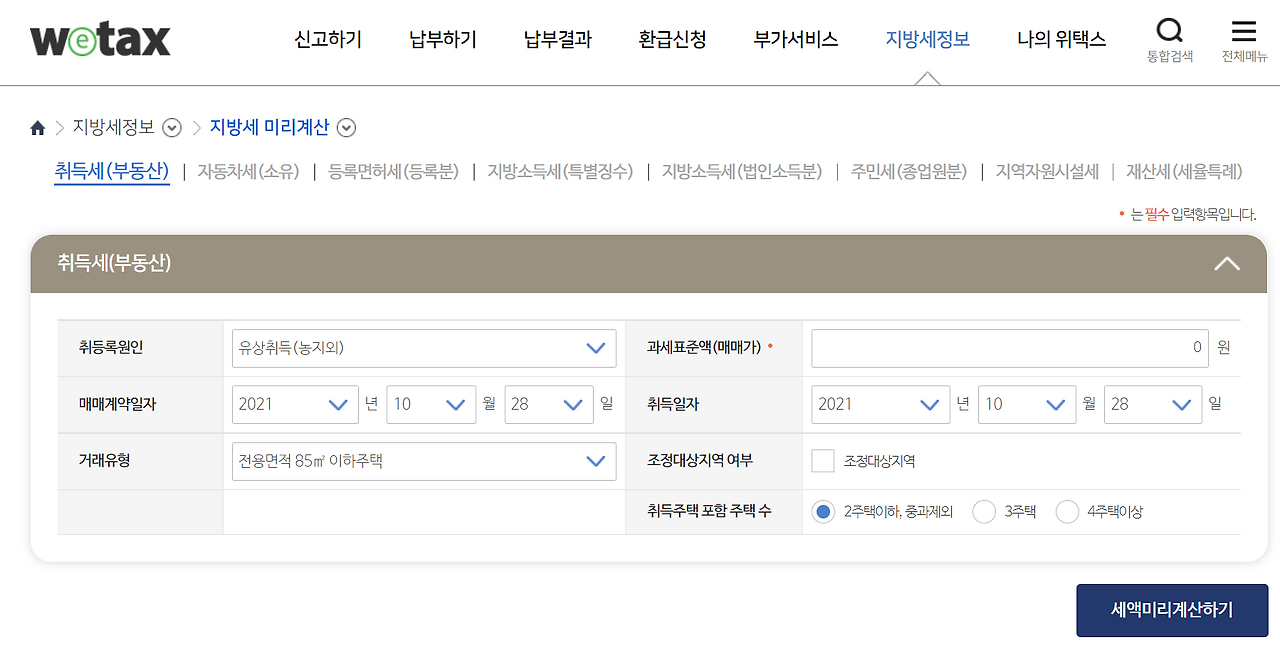Switch to the 지방소득세(특별징수) tab
This screenshot has height=660, width=1280.
click(560, 171)
